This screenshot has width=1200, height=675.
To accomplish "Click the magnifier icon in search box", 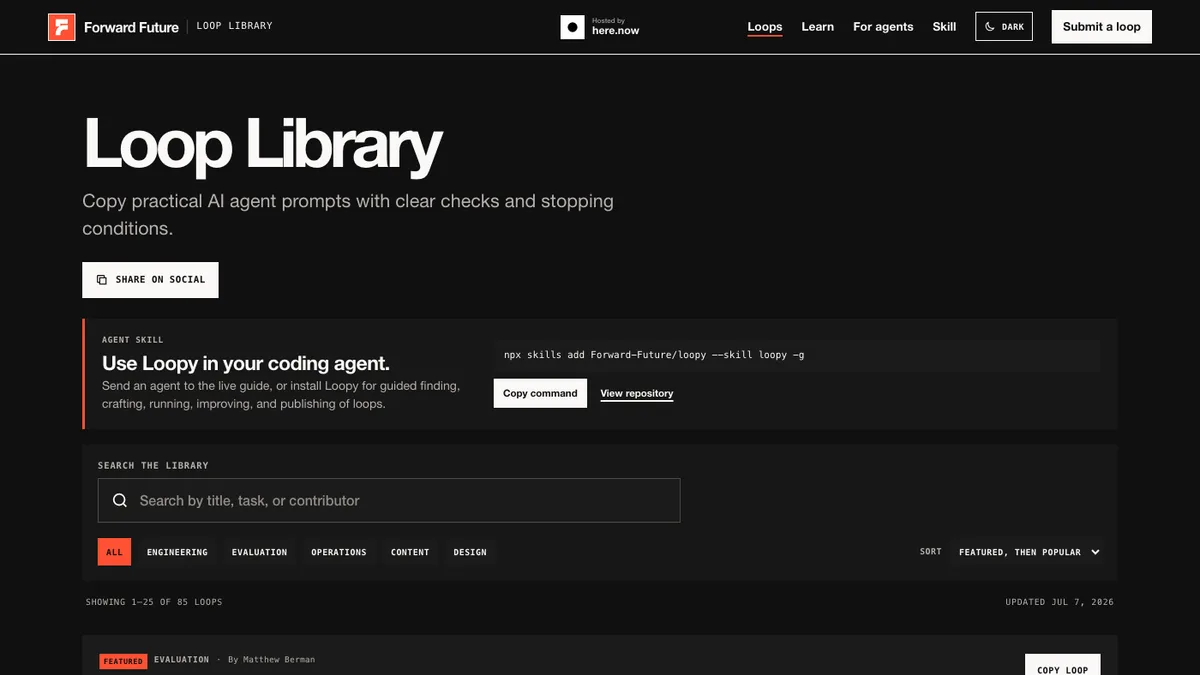I will tap(120, 500).
